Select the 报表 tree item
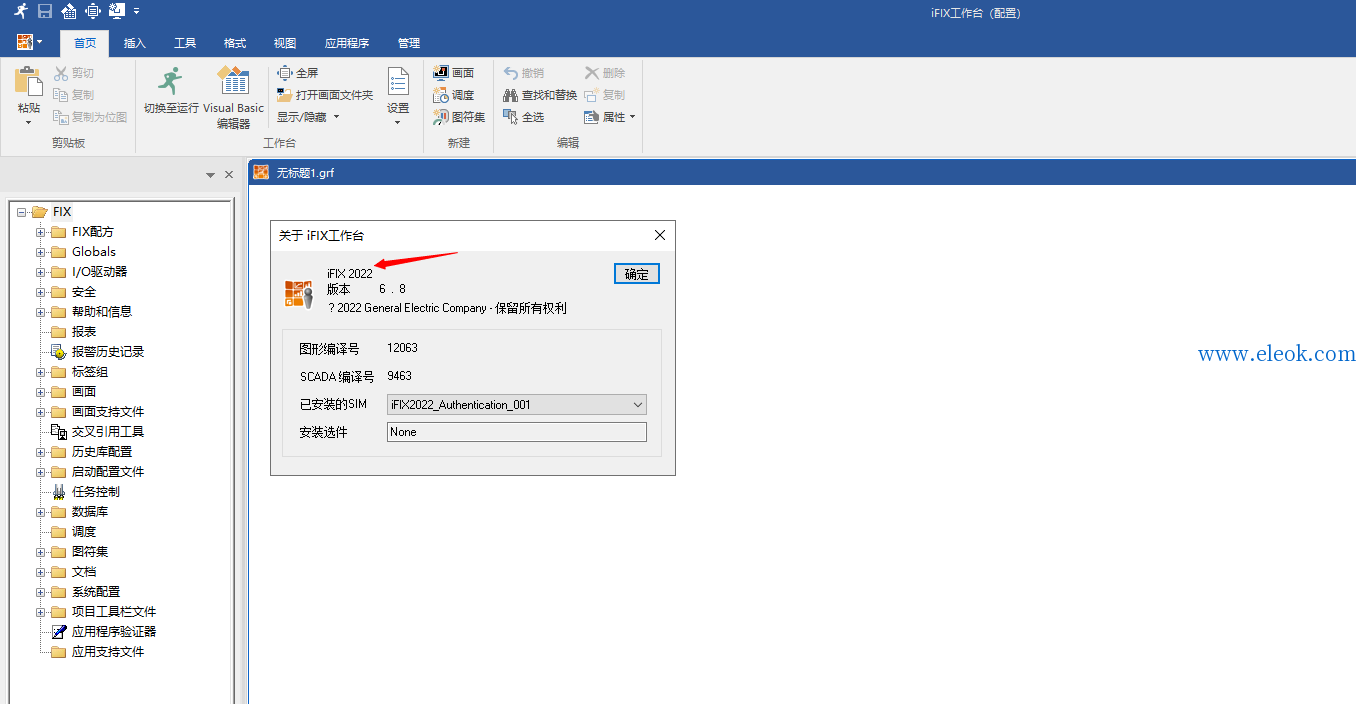 tap(84, 332)
